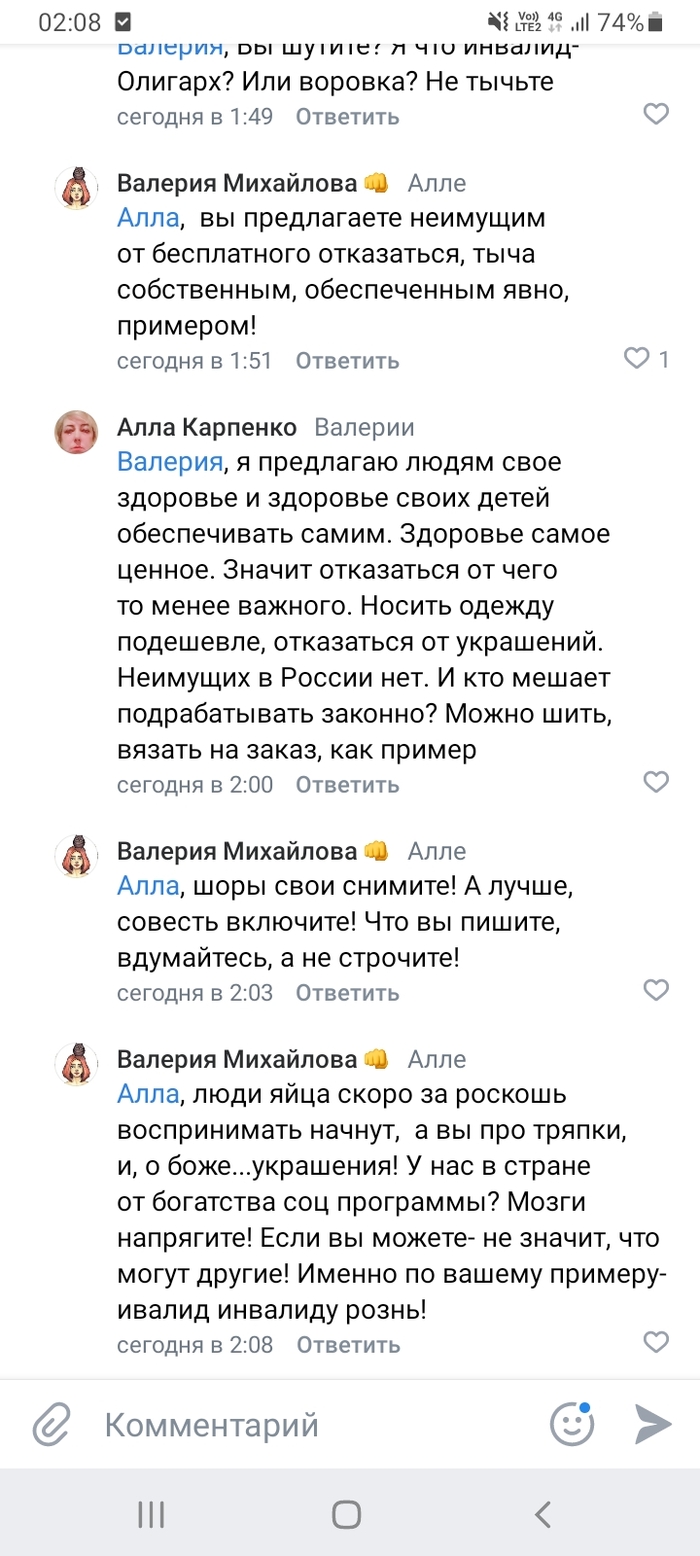Tap the blue Валерия mention in Алла's comment
The width and height of the screenshot is (700, 1556).
pos(169,462)
